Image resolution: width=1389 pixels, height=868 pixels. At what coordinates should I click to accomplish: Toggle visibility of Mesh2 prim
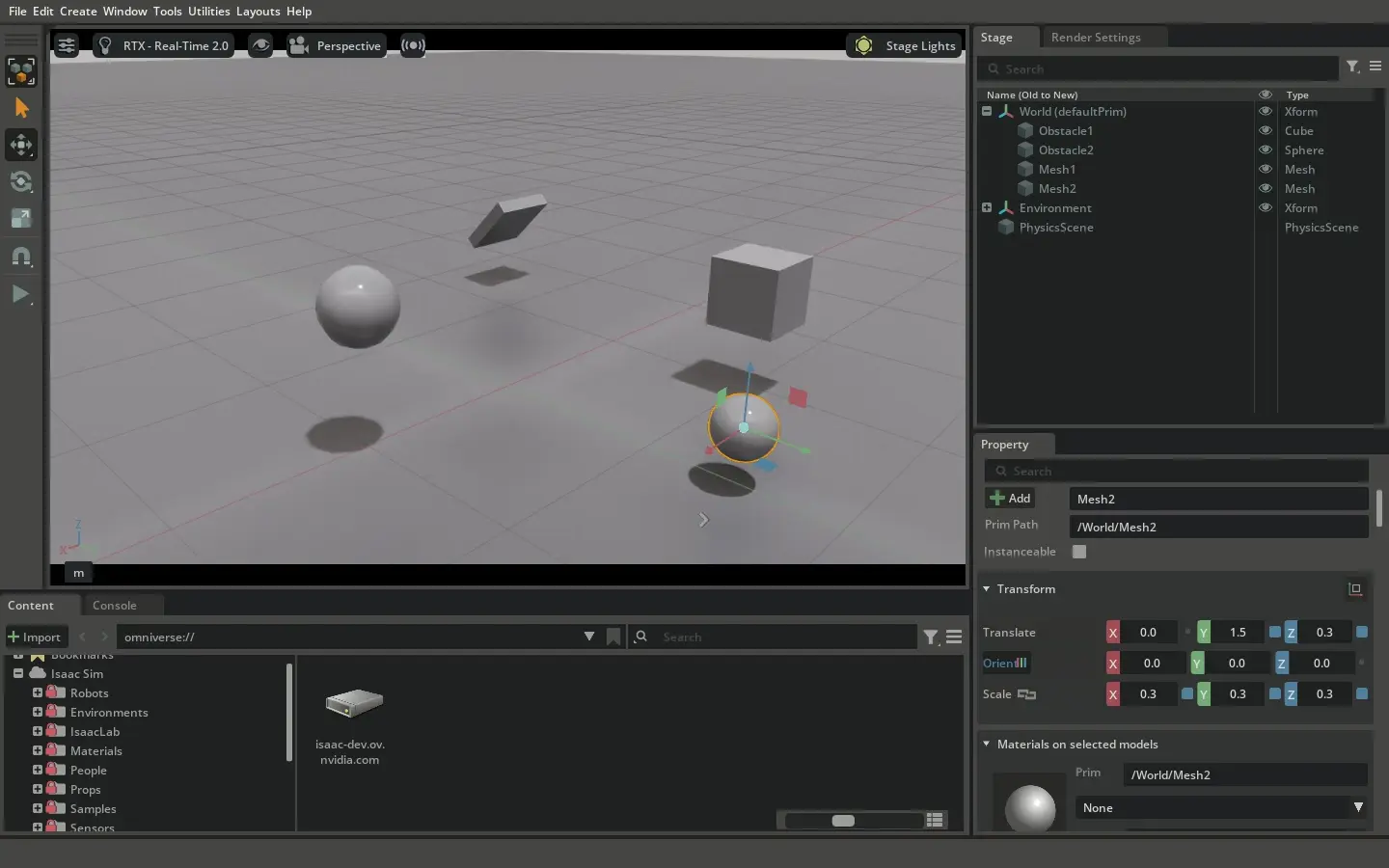1266,188
